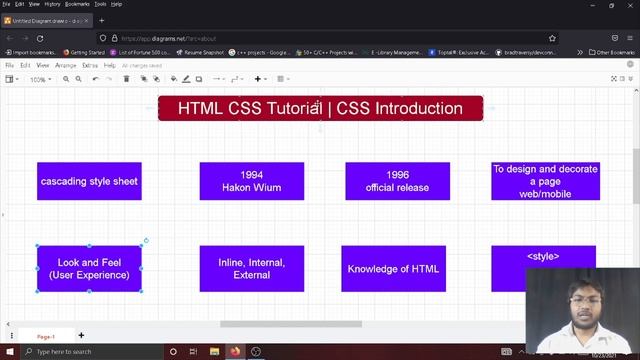Open the Fill Color bucket tool

(x=174, y=79)
